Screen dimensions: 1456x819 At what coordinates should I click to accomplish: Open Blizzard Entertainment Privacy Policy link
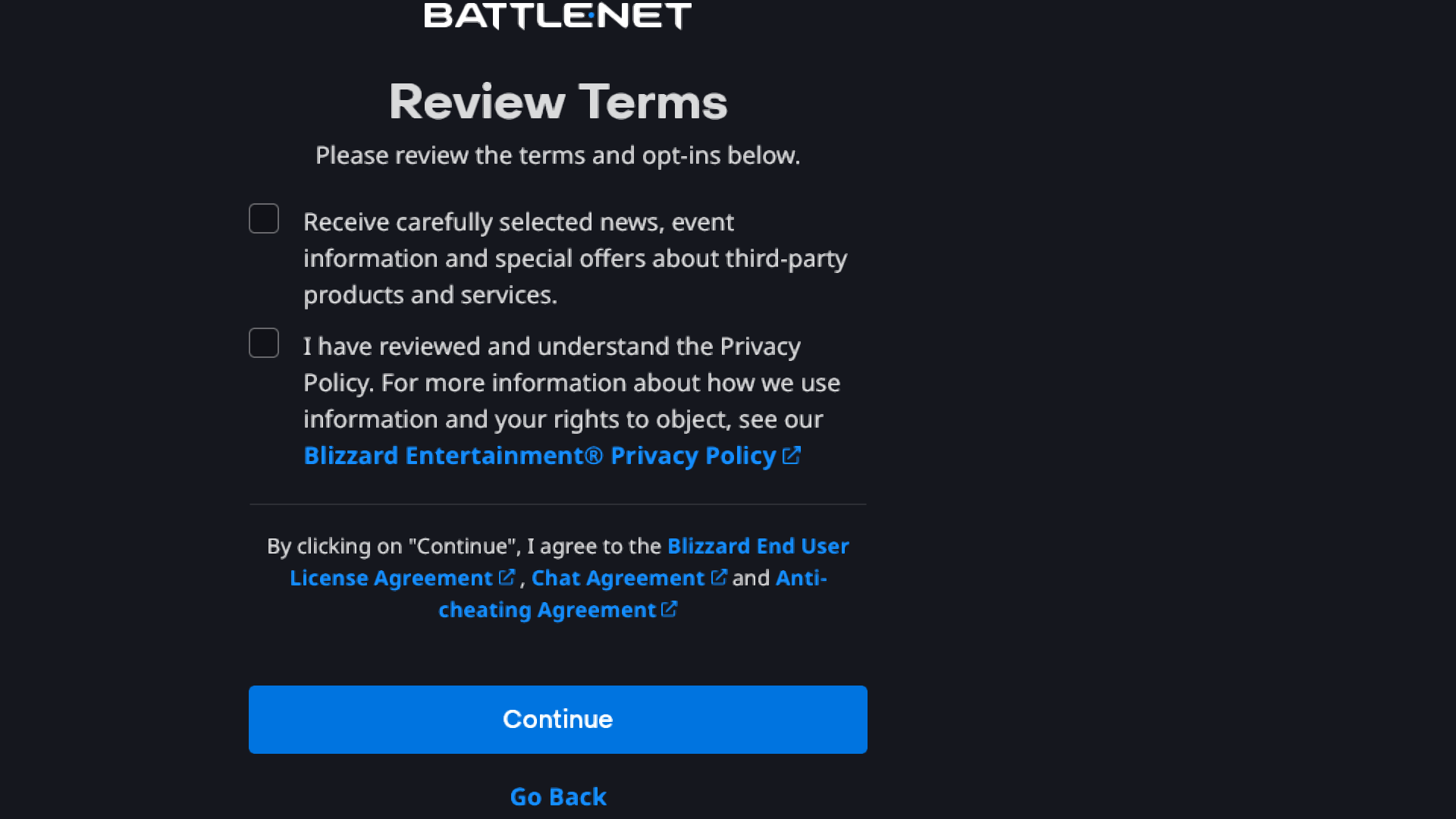(539, 456)
